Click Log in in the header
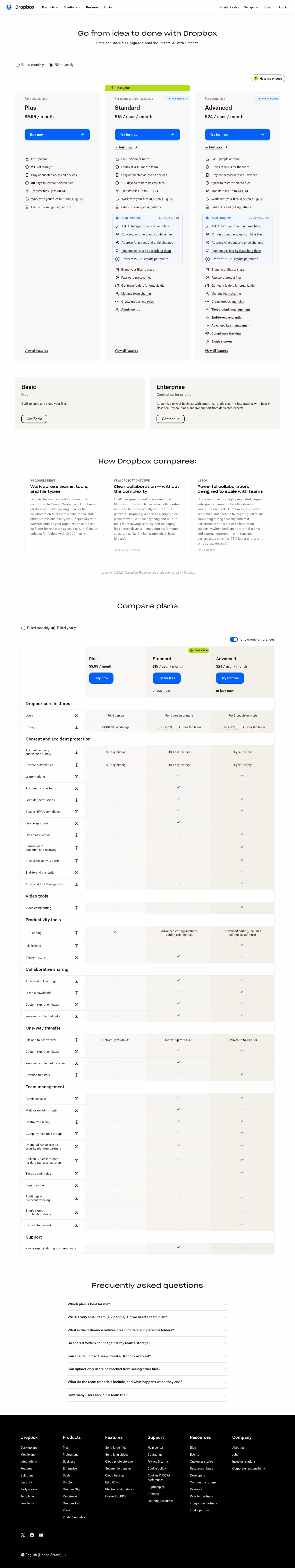This screenshot has width=295, height=1568. click(x=283, y=7)
